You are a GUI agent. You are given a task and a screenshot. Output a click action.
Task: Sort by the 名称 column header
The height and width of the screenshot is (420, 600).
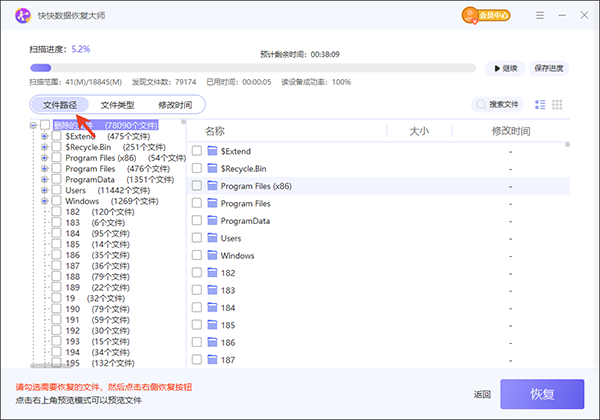(x=214, y=131)
